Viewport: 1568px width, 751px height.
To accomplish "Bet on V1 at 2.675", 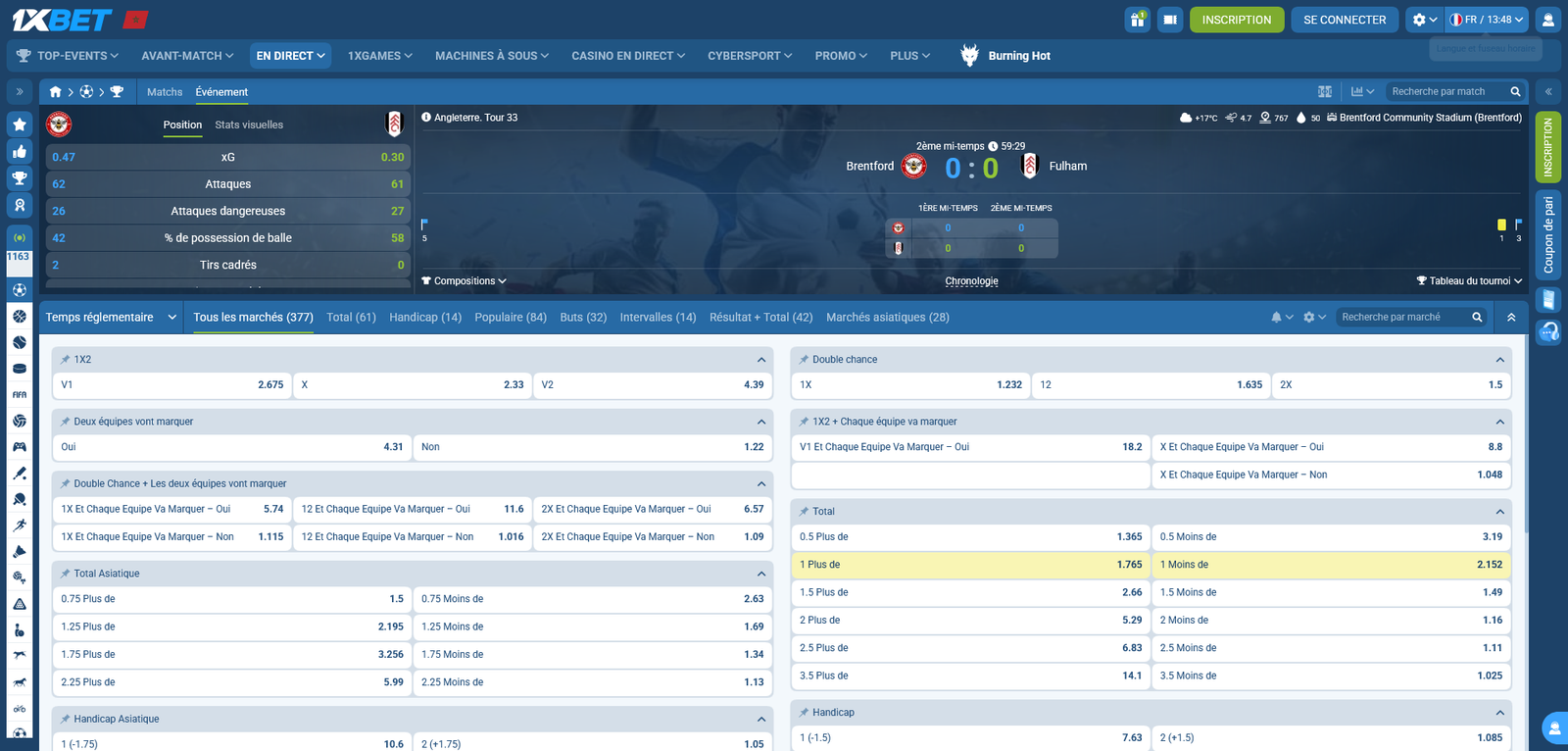I will (172, 385).
